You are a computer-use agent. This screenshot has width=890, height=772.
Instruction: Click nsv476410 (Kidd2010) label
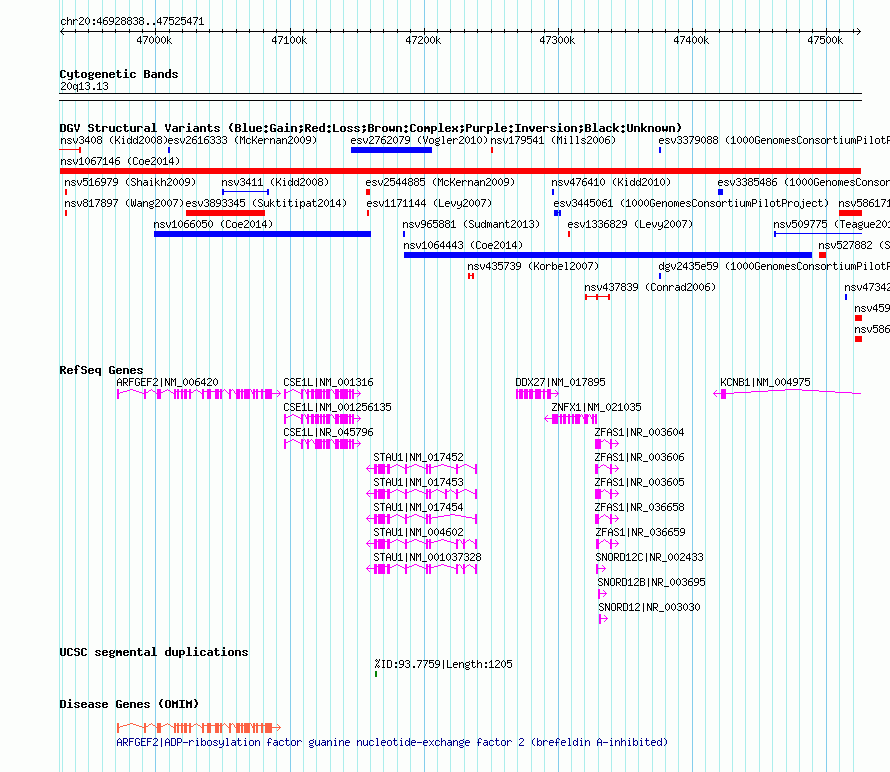click(x=611, y=182)
